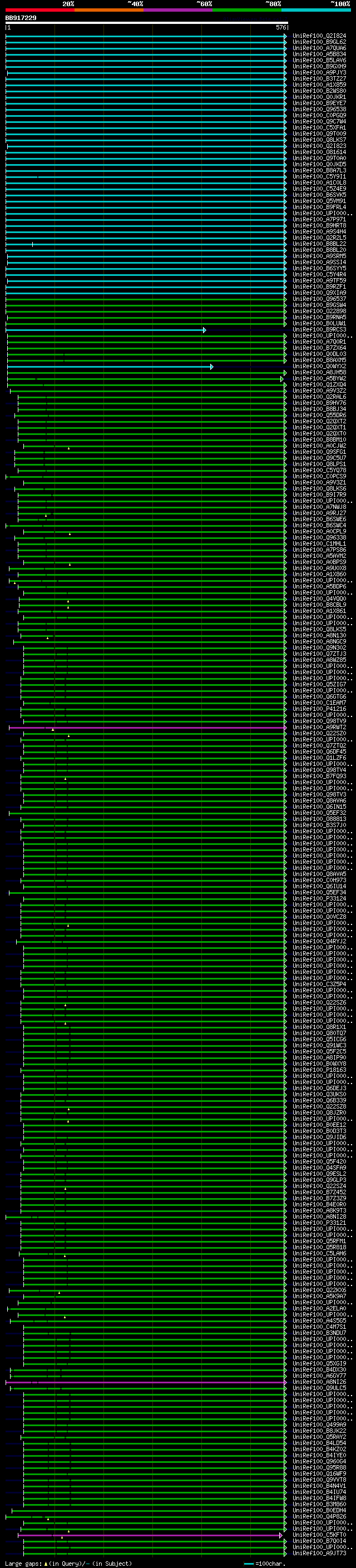The width and height of the screenshot is (356, 1568).
Task: Select the UniRef100_C5Y4R4 label
Action: click(319, 275)
